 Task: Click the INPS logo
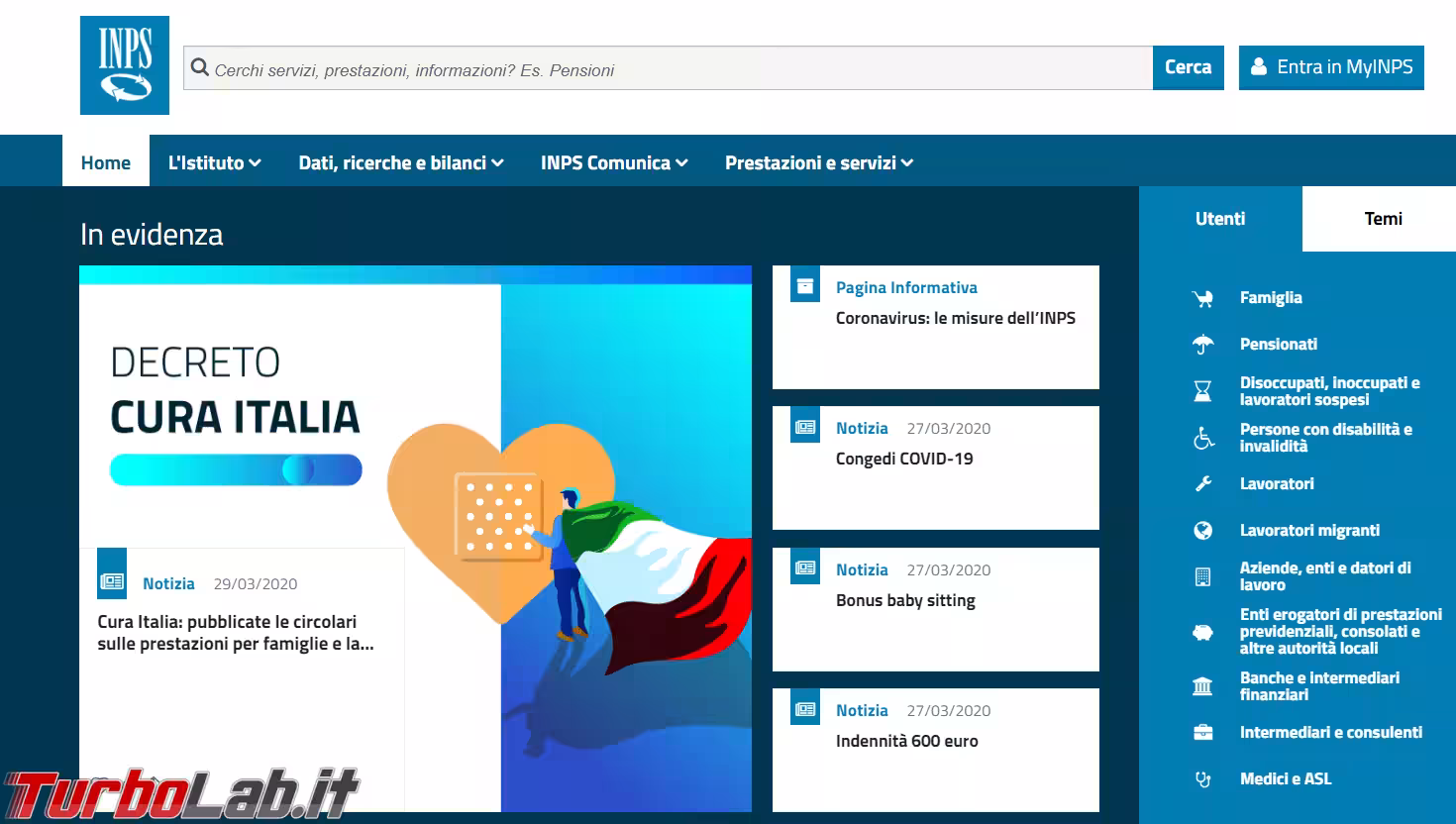[x=125, y=65]
